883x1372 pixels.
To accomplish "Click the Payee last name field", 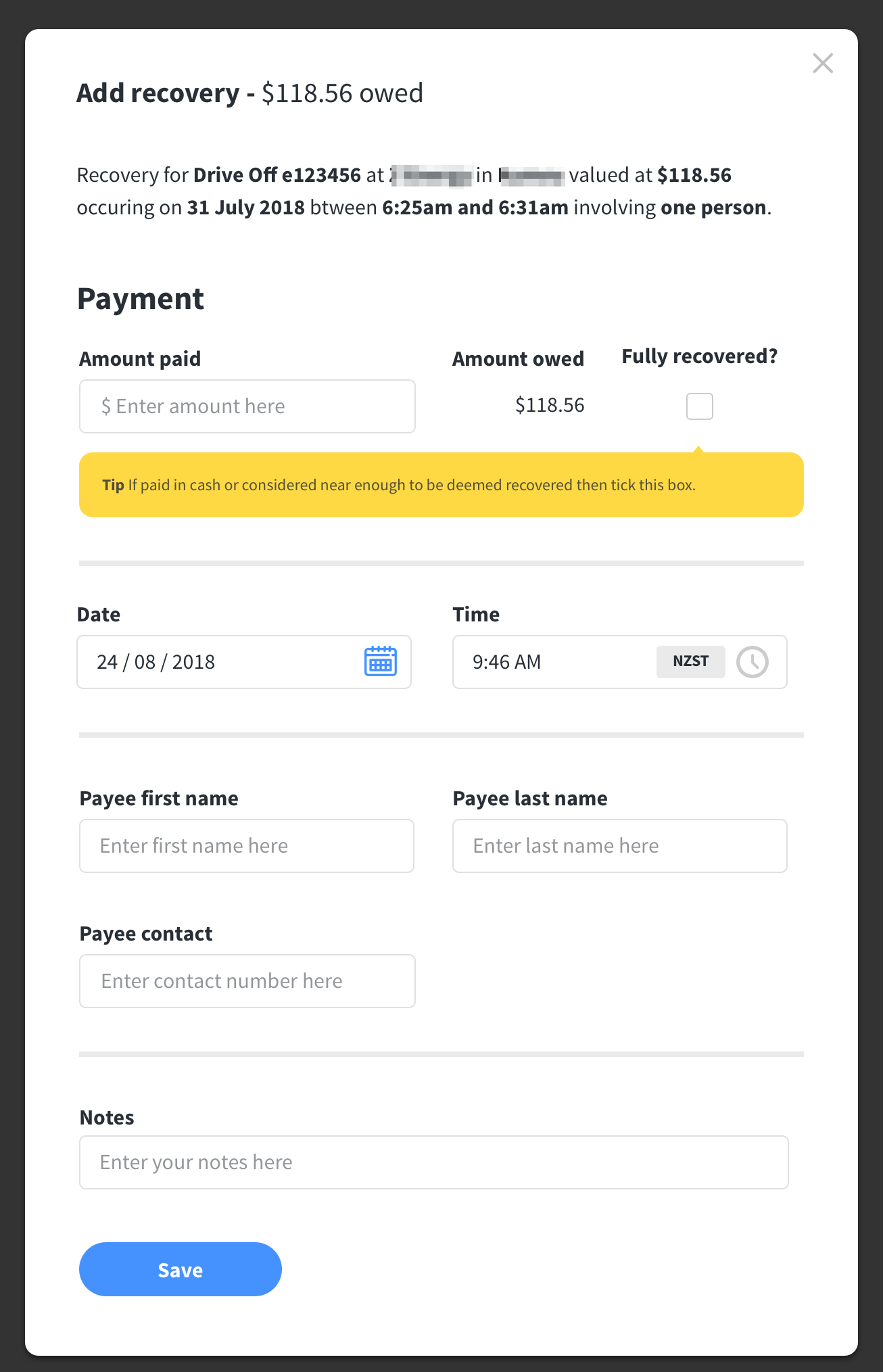I will [x=619, y=845].
